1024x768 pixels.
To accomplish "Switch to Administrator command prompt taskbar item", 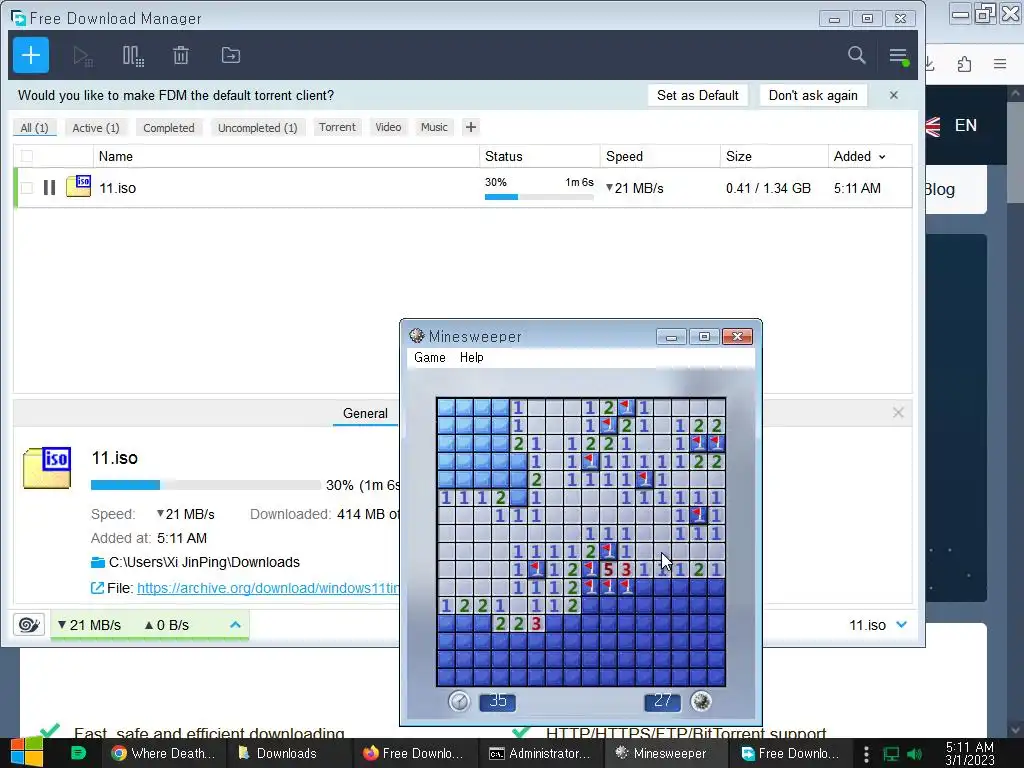I will pos(541,753).
